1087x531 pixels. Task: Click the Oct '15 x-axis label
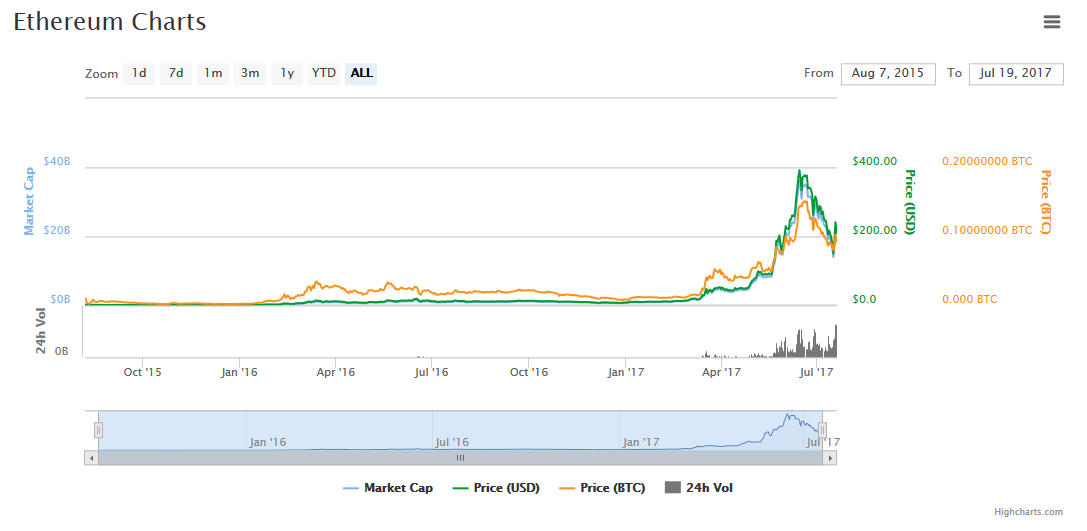(142, 372)
